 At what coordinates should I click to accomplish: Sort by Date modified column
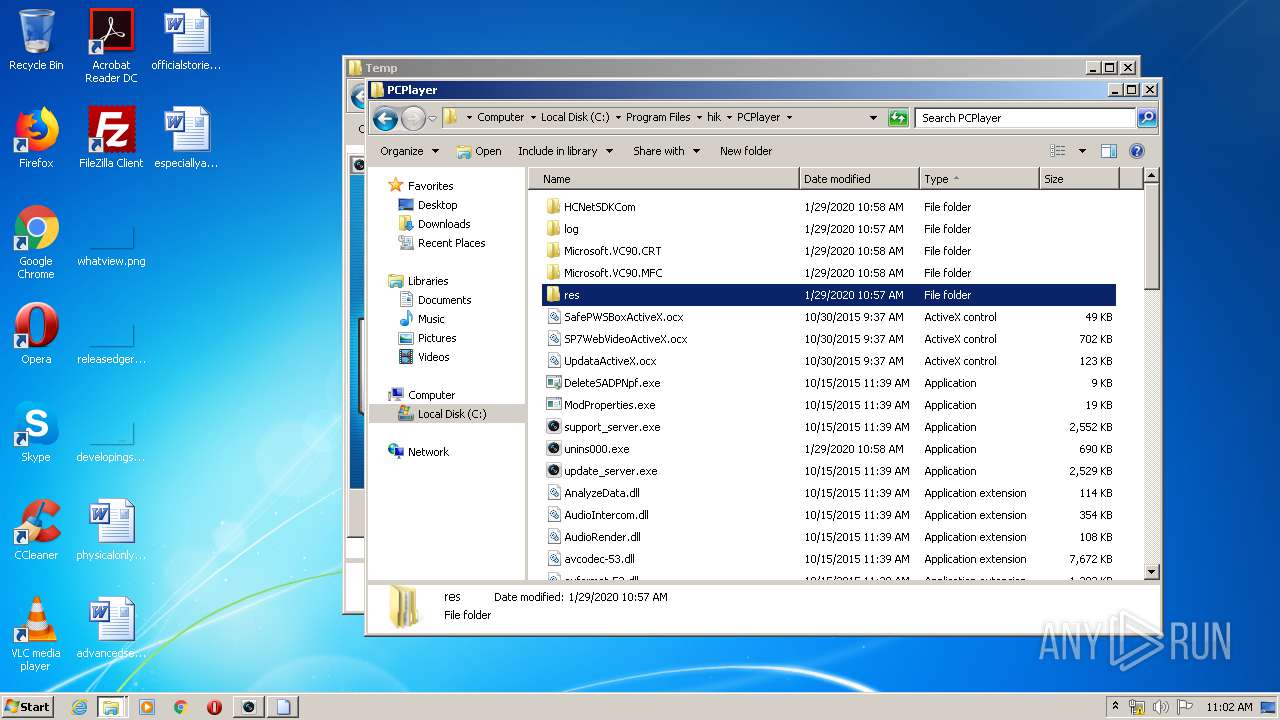859,179
